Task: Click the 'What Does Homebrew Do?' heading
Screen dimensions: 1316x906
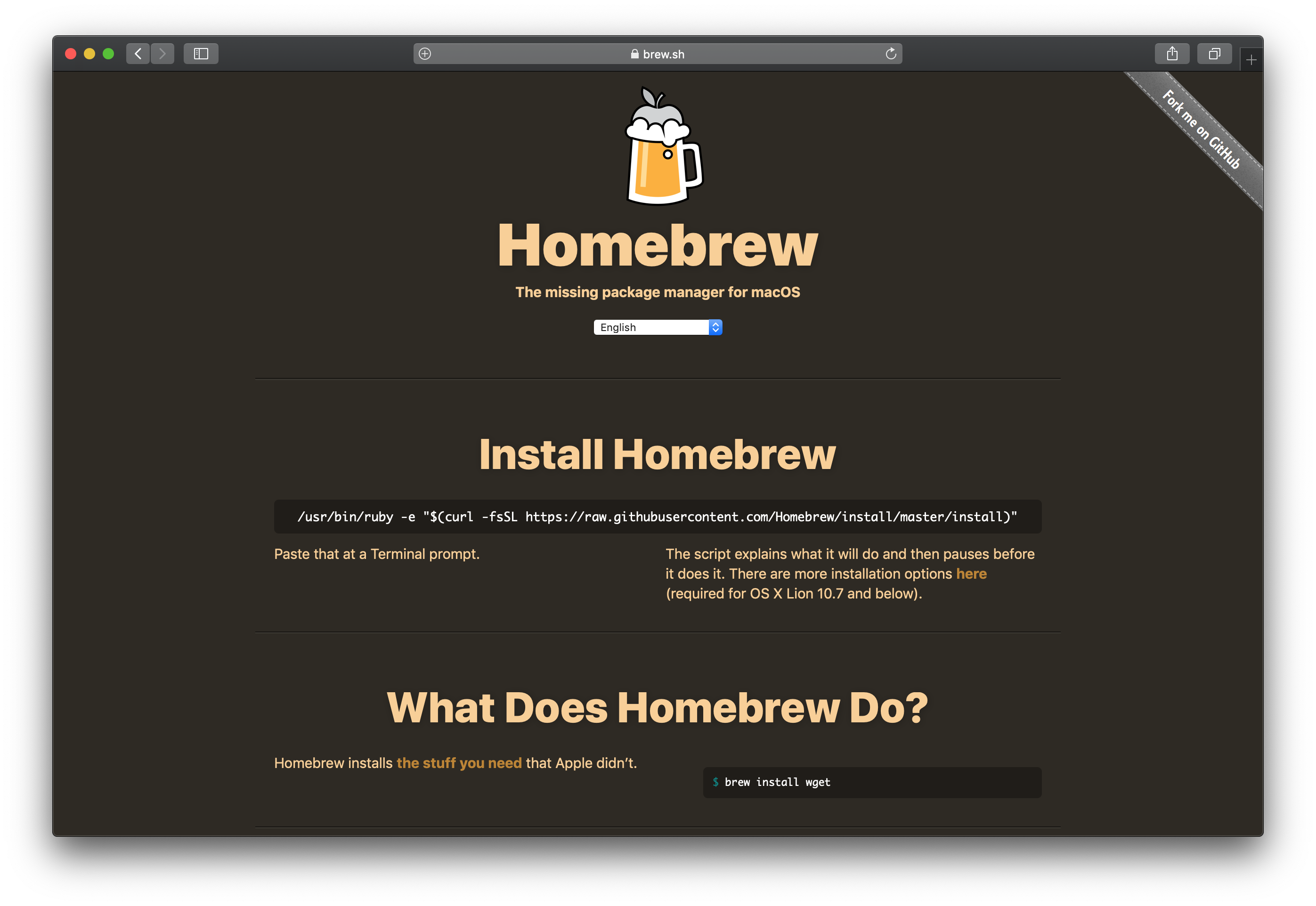Action: (658, 708)
